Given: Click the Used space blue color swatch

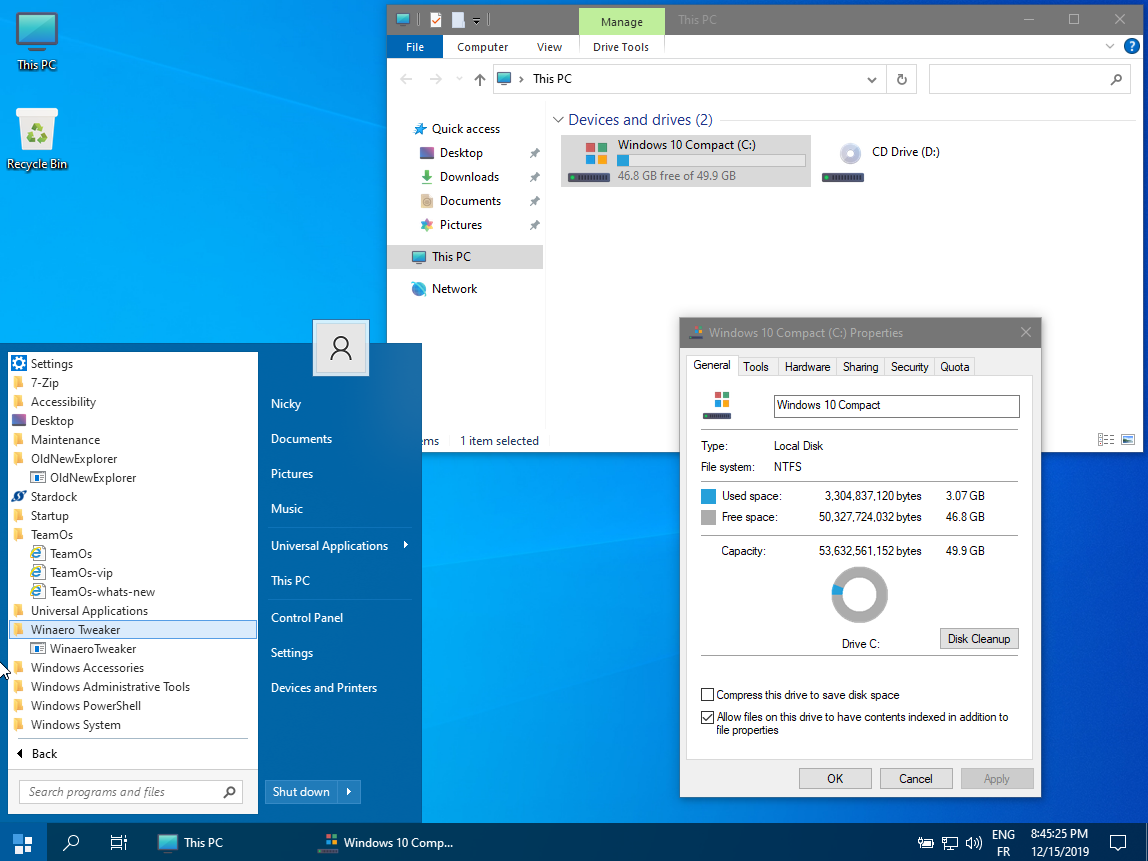Looking at the screenshot, I should 708,496.
